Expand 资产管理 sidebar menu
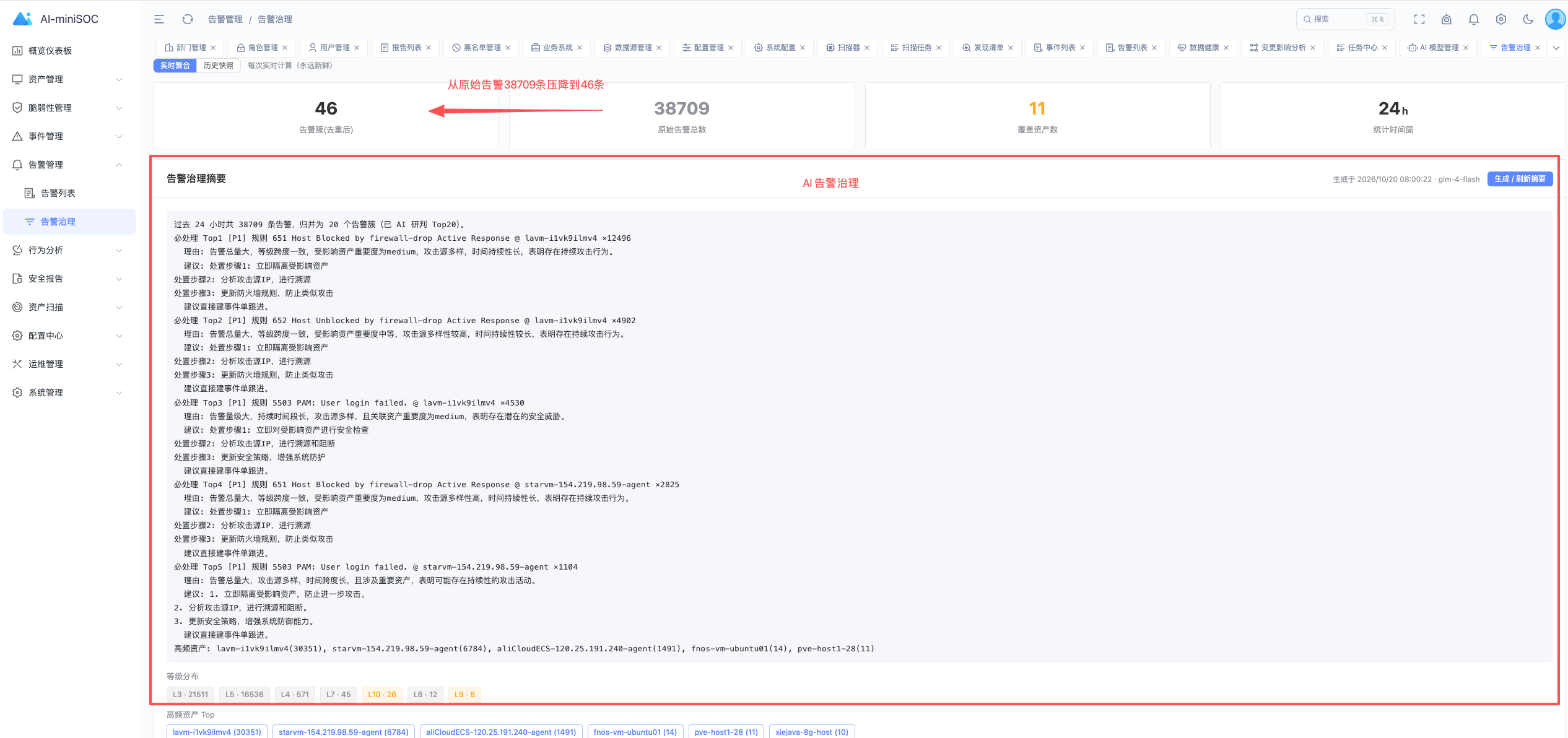Image resolution: width=1568 pixels, height=738 pixels. [68, 79]
